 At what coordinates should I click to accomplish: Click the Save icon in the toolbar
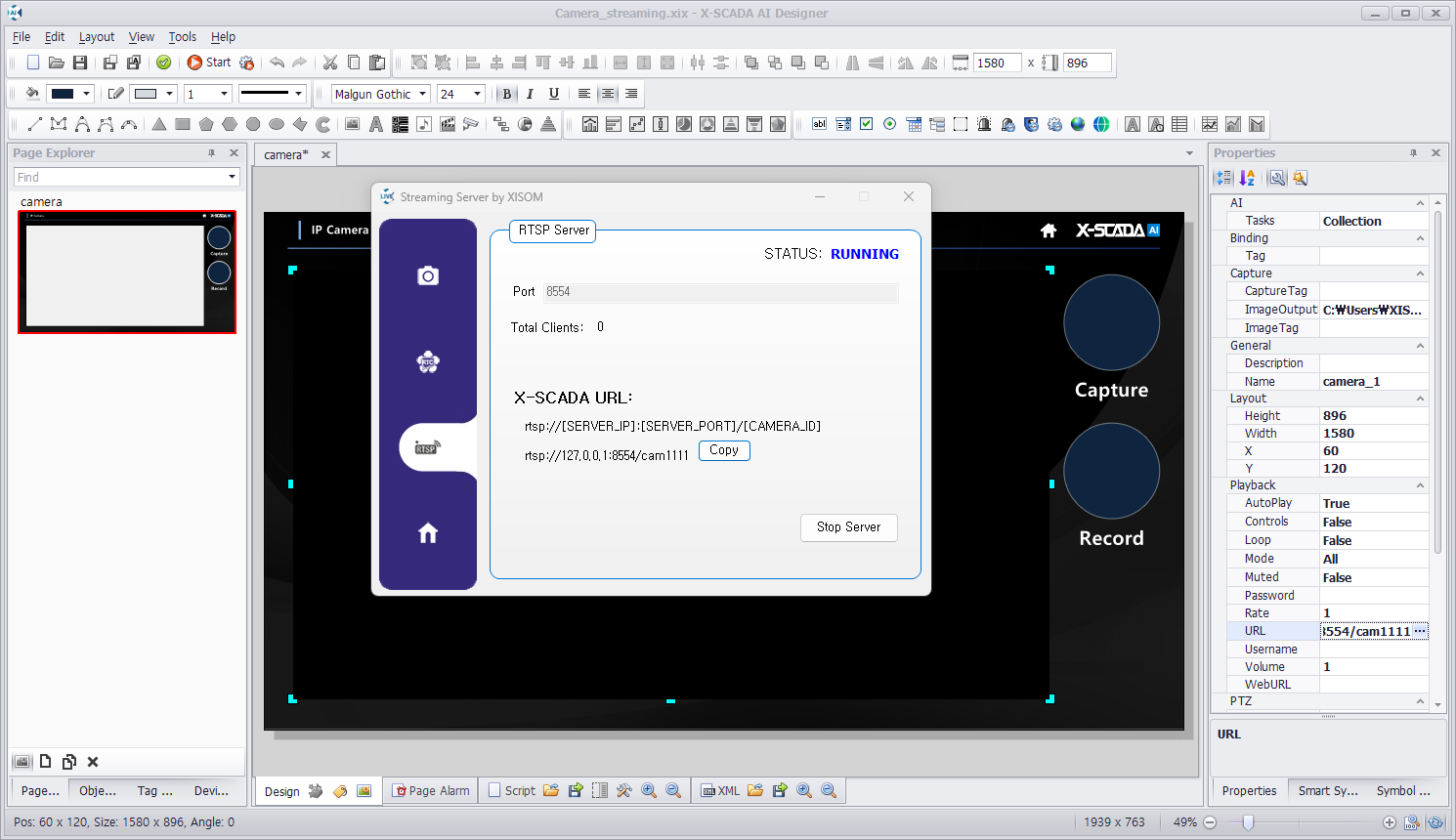[x=80, y=63]
